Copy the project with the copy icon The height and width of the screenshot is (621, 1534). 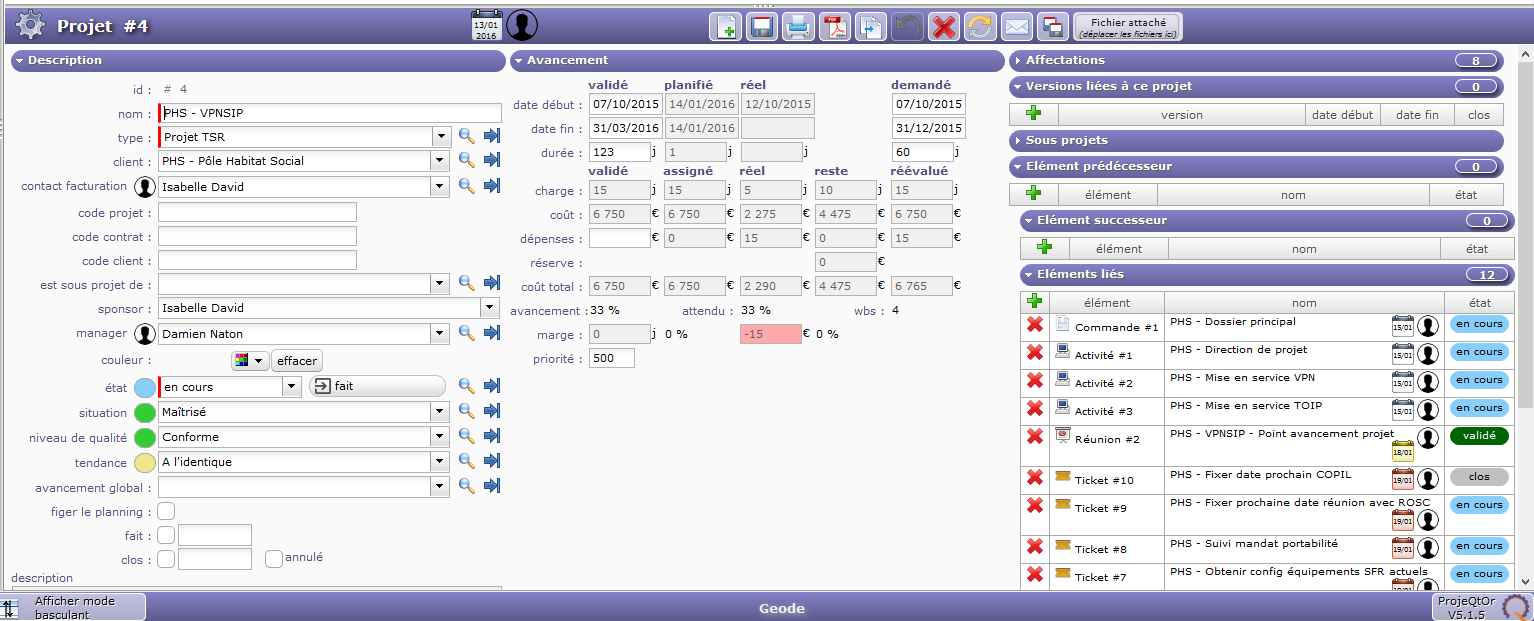(x=870, y=27)
